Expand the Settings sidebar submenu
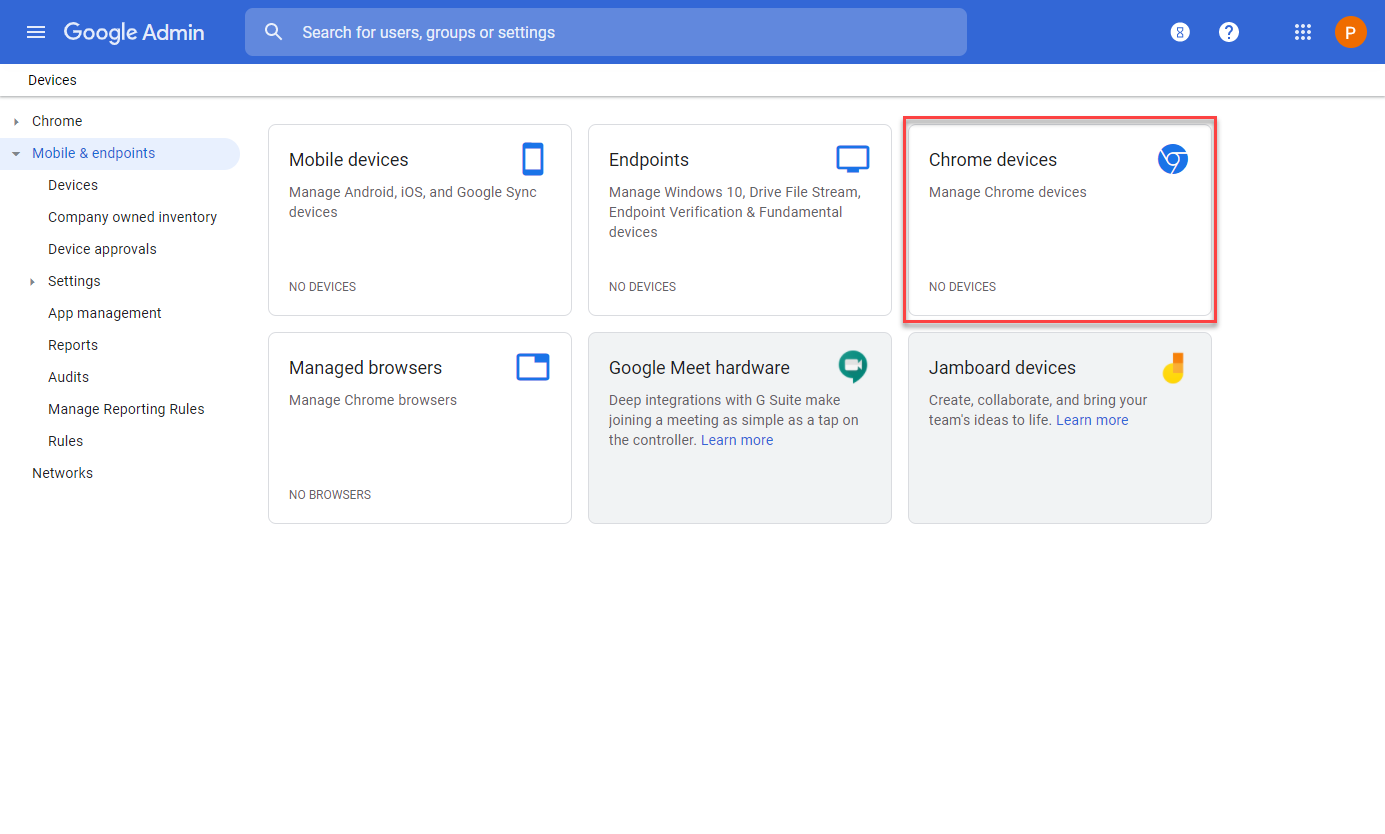1385x834 pixels. point(32,281)
